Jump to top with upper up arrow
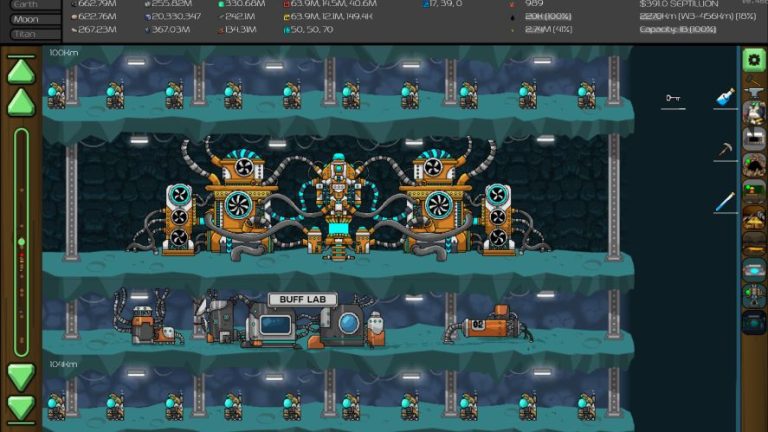The width and height of the screenshot is (768, 432). pyautogui.click(x=21, y=72)
